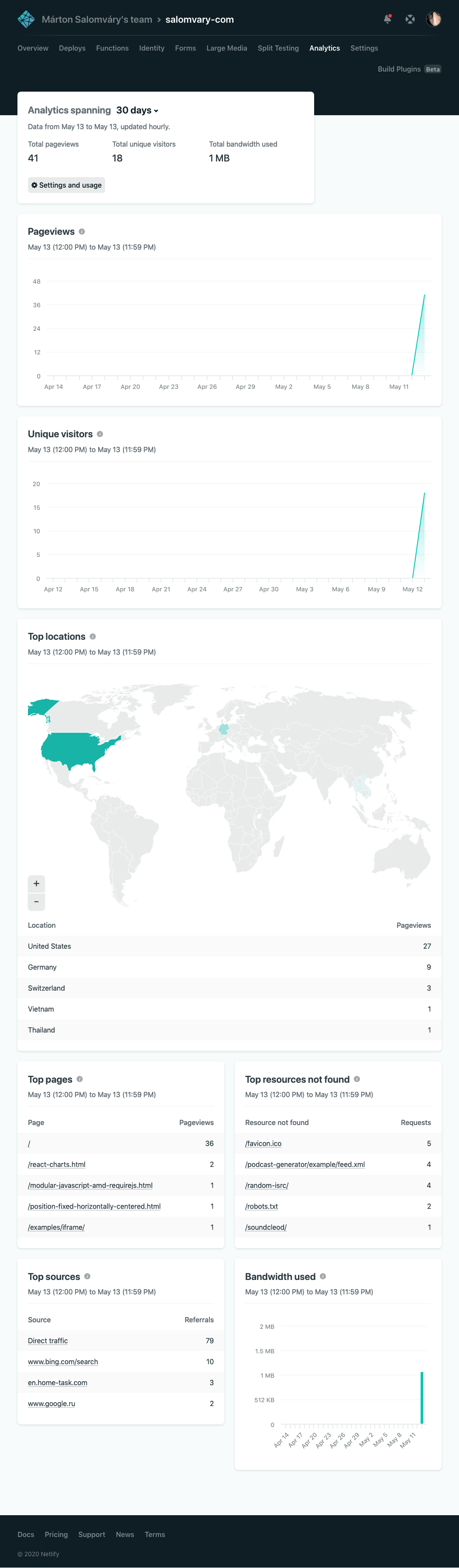Open /favicon.ico resource link
The width and height of the screenshot is (459, 1568).
pos(263,1144)
